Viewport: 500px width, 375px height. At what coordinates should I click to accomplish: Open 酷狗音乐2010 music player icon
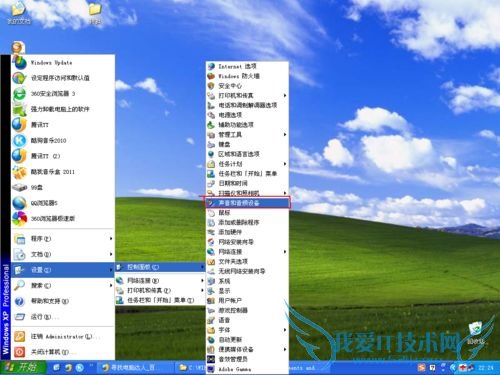(19, 140)
